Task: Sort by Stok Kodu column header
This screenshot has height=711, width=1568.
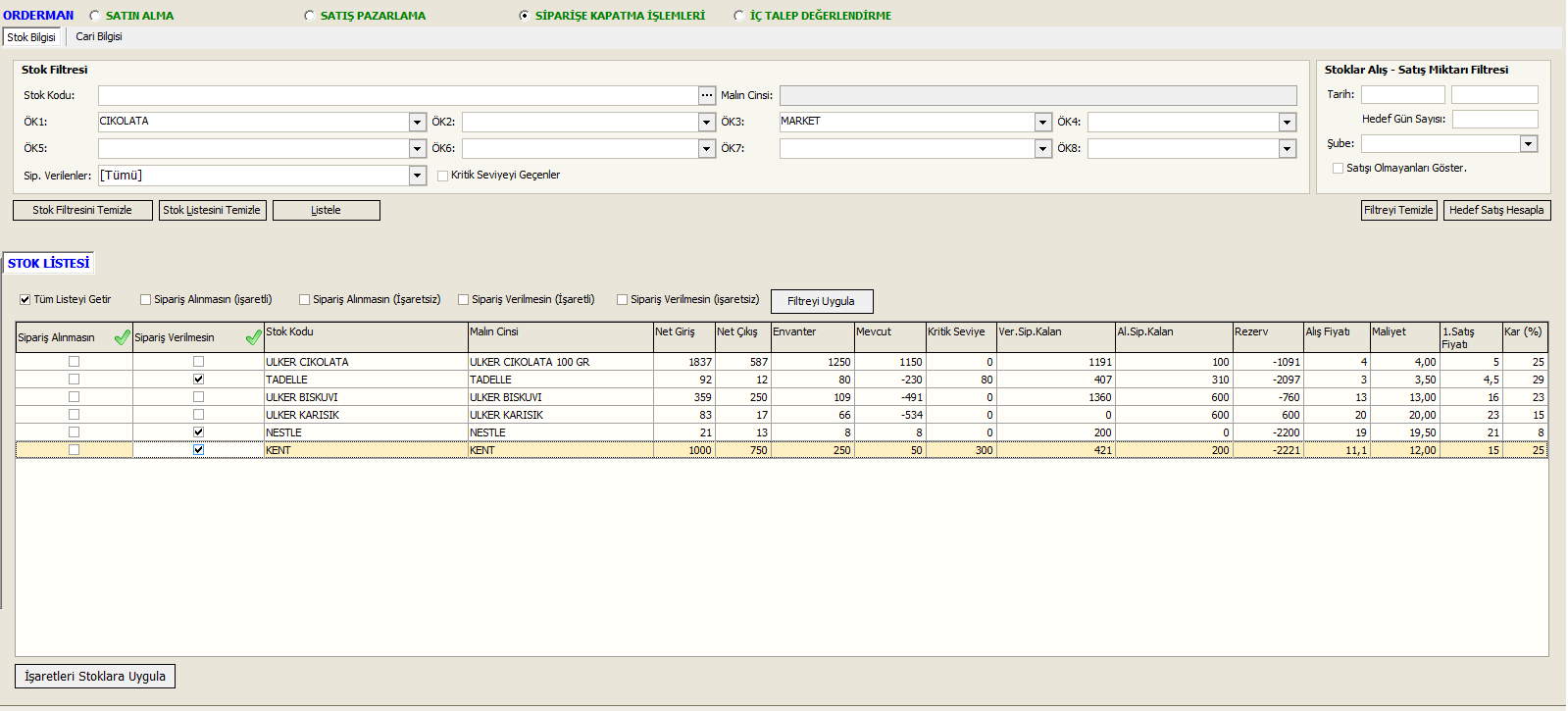Action: coord(366,337)
